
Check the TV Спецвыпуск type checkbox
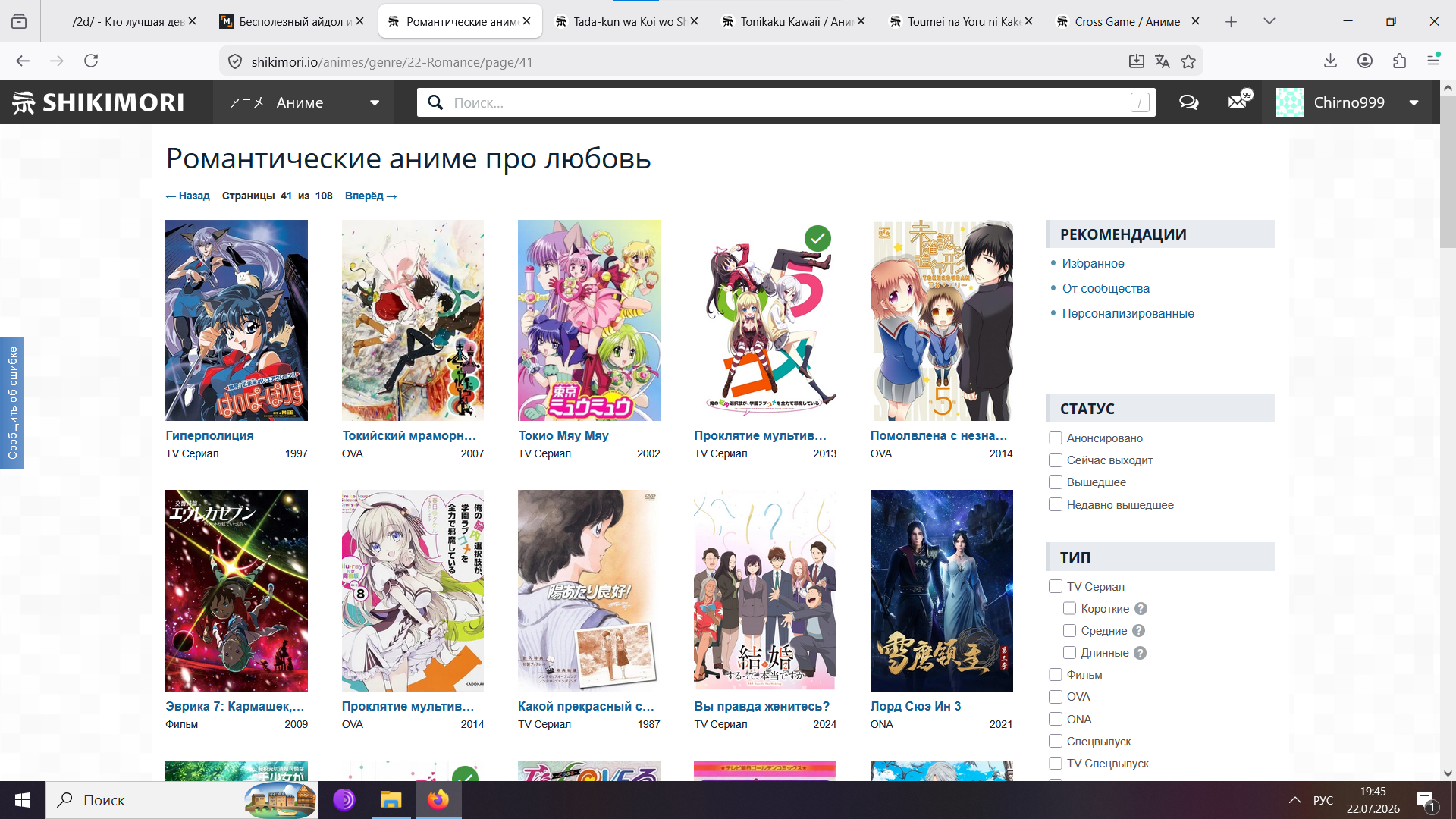coord(1055,764)
